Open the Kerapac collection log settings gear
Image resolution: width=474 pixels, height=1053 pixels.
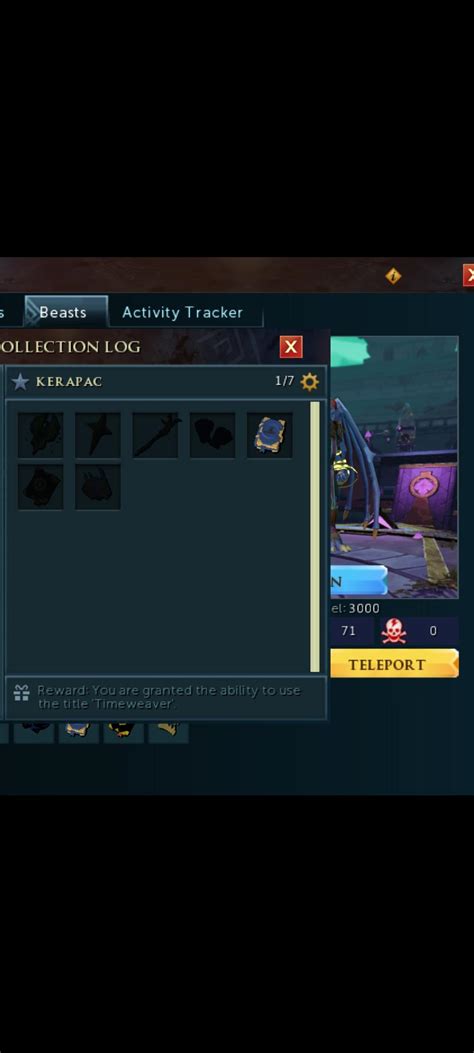click(x=310, y=381)
